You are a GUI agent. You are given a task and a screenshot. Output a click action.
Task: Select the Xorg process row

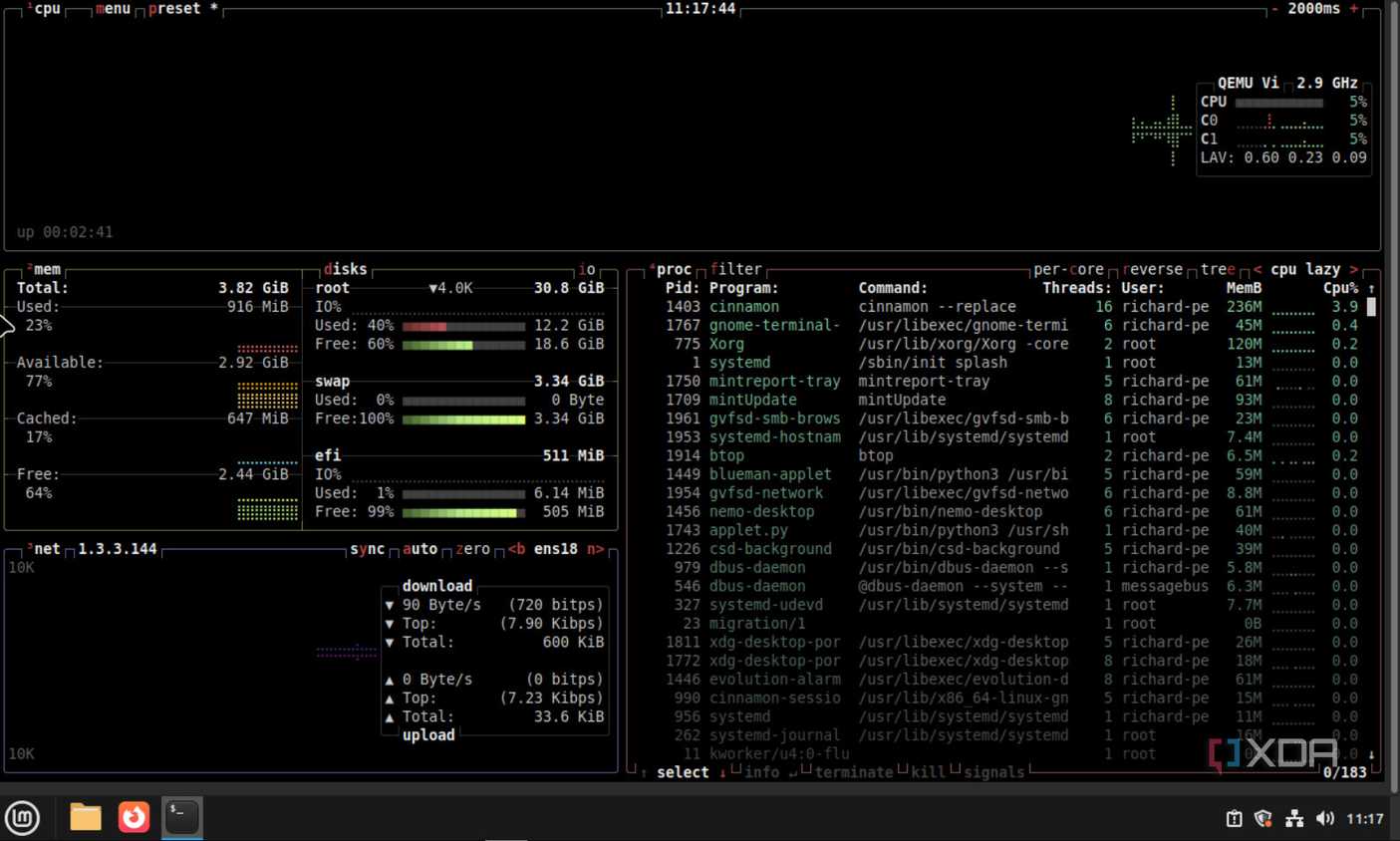click(x=1012, y=344)
